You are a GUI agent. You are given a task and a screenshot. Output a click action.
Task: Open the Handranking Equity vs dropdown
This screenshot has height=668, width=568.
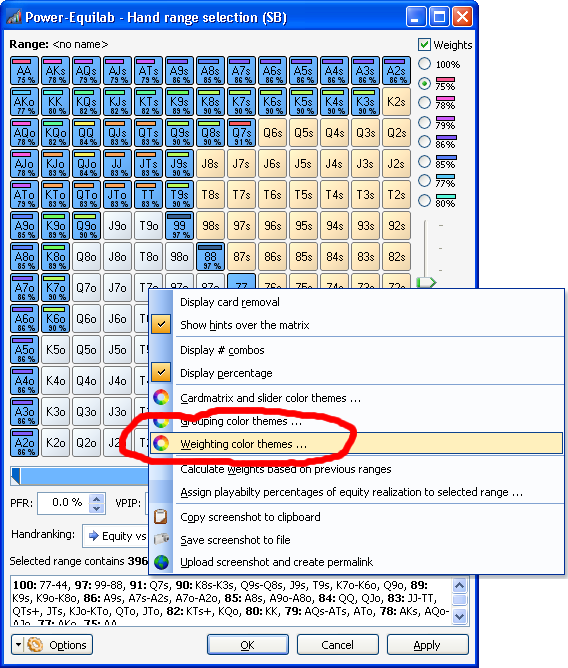tap(115, 536)
